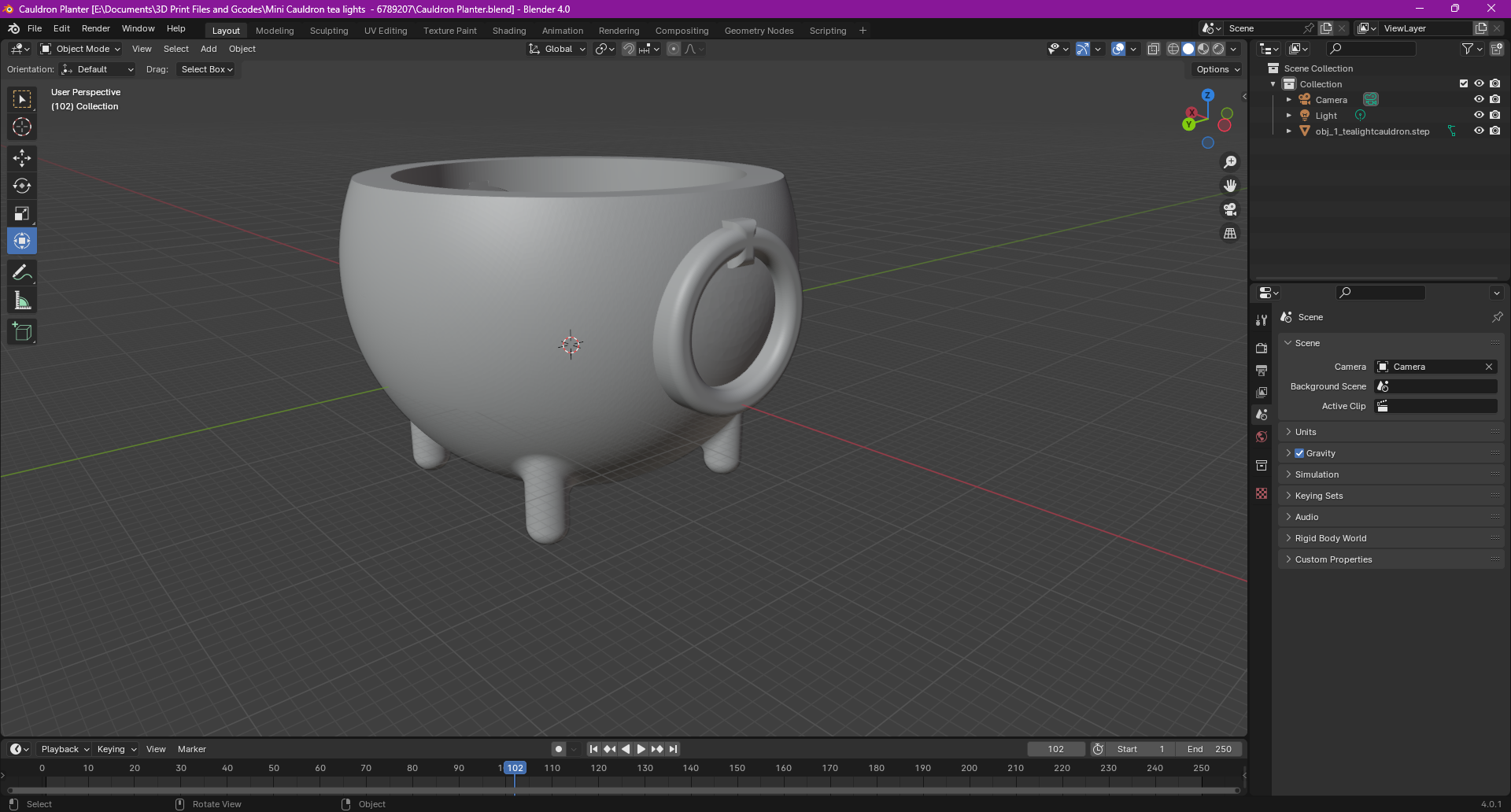Select the Select Box tool
Viewport: 1511px width, 812px height.
coord(22,99)
